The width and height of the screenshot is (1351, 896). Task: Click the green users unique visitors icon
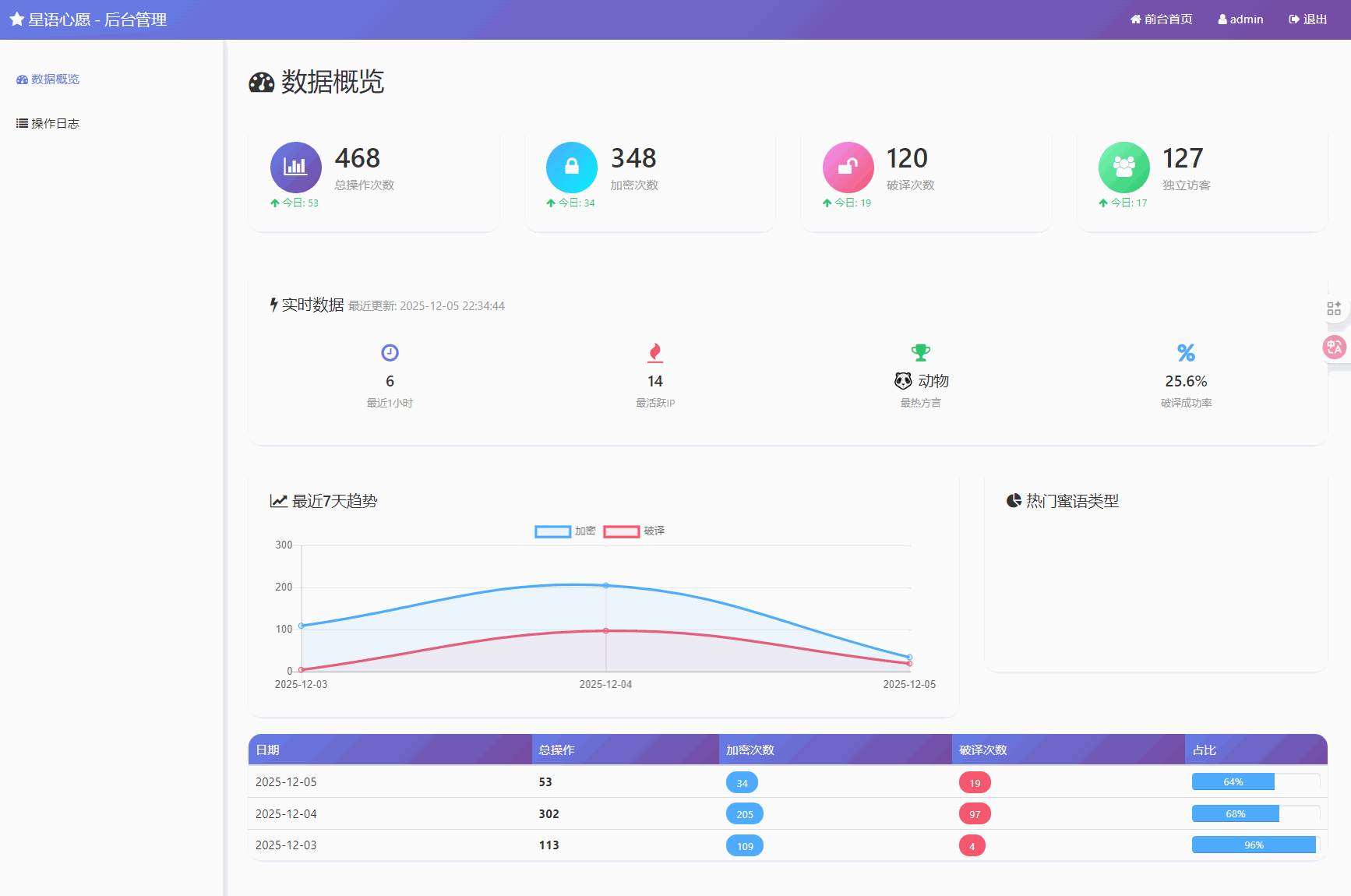click(x=1123, y=167)
